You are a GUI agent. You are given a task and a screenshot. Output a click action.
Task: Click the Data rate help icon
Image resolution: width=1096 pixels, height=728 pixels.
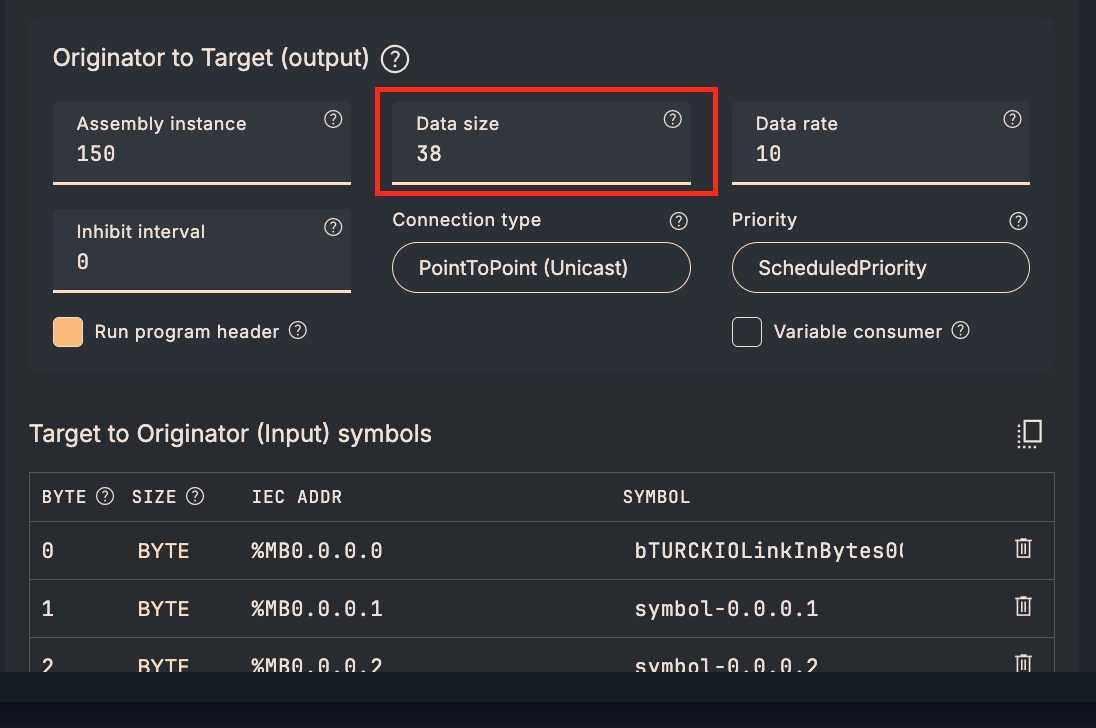pos(1012,119)
